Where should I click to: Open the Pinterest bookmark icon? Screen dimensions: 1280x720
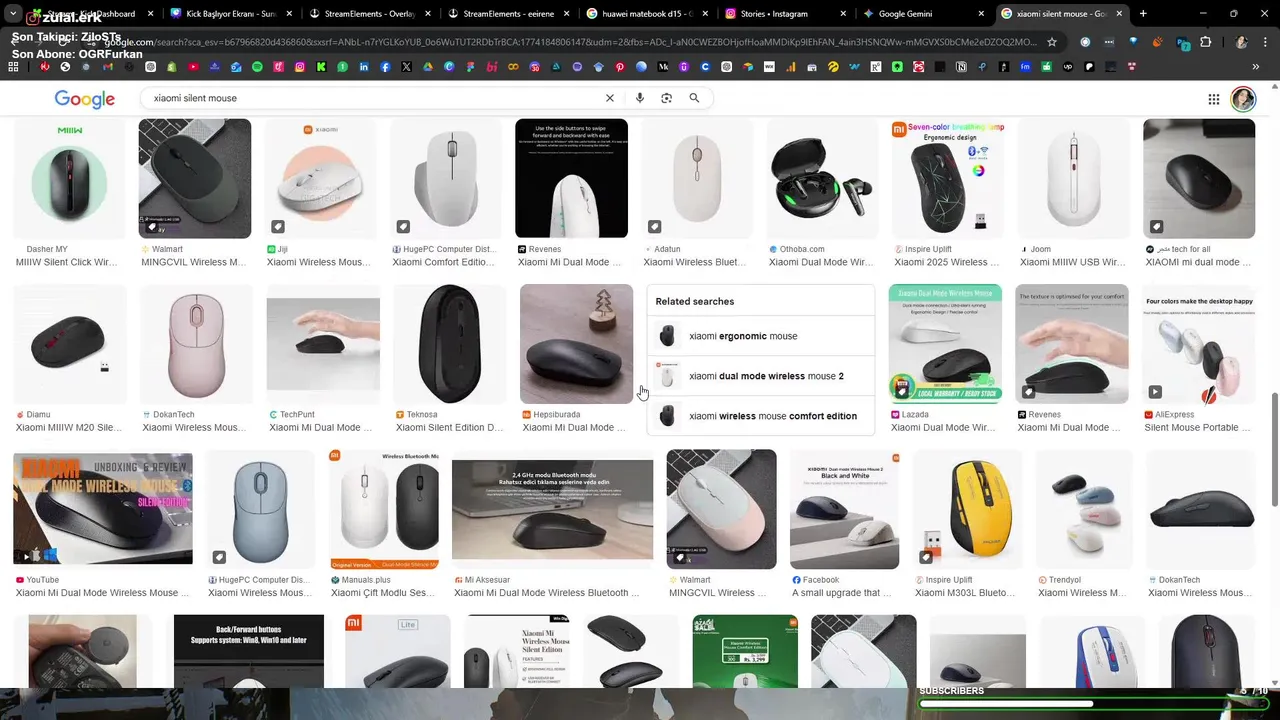[x=620, y=67]
